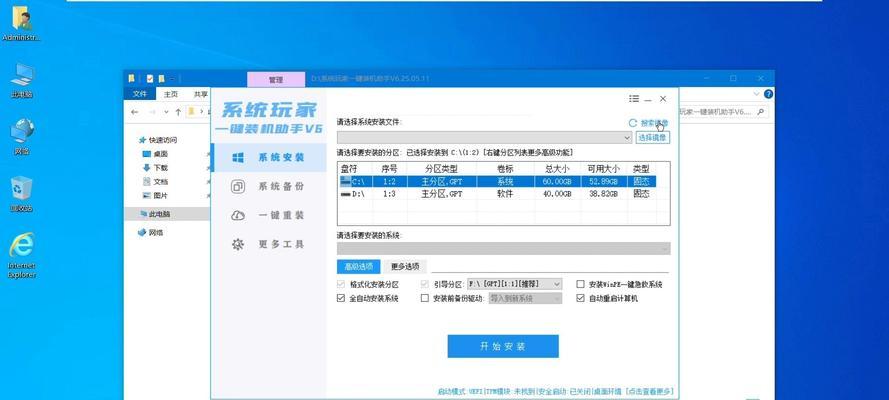Click the 可用大小 column header
Viewport: 889px width, 400px height.
(x=604, y=169)
